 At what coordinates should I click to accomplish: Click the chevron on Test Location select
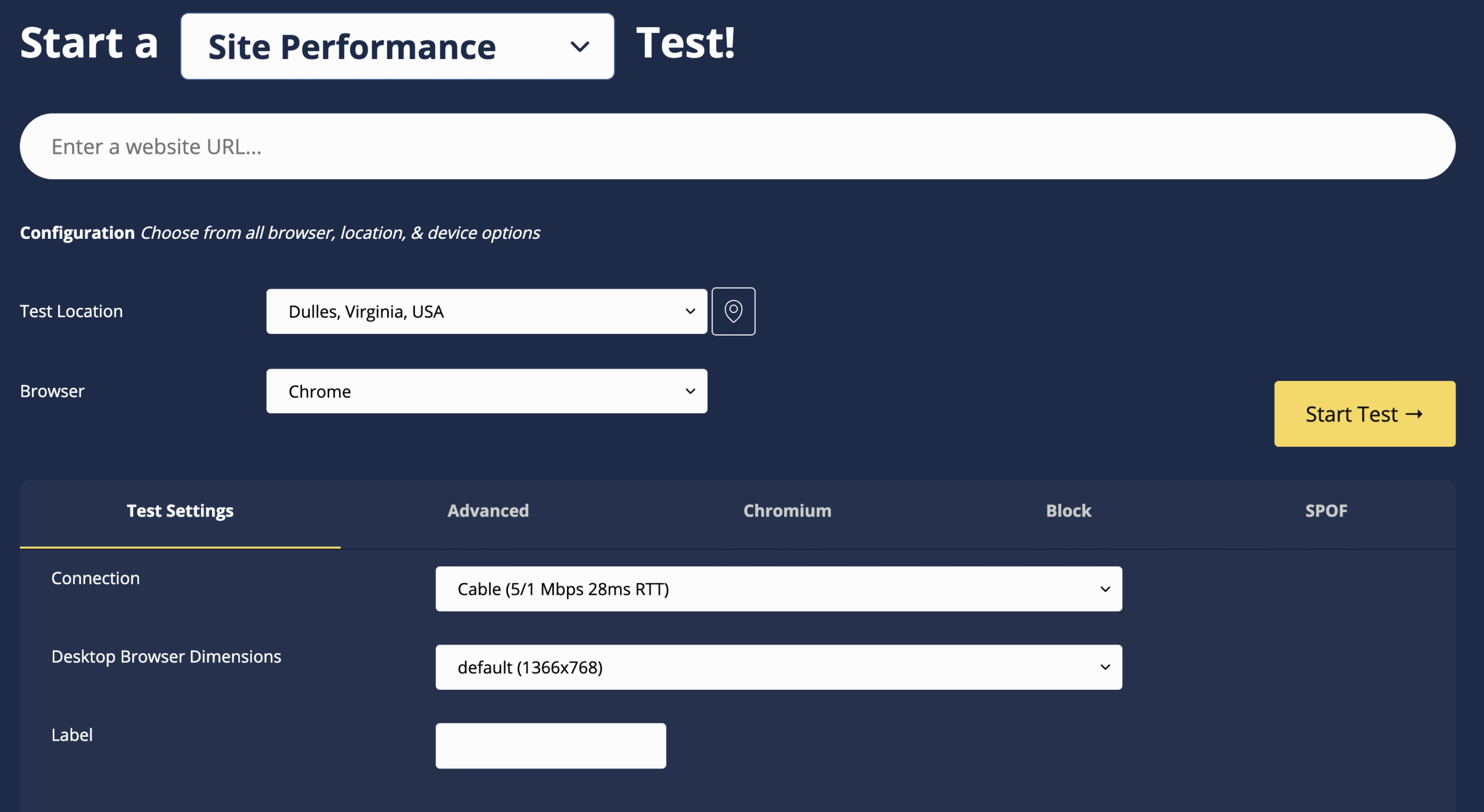(x=690, y=311)
